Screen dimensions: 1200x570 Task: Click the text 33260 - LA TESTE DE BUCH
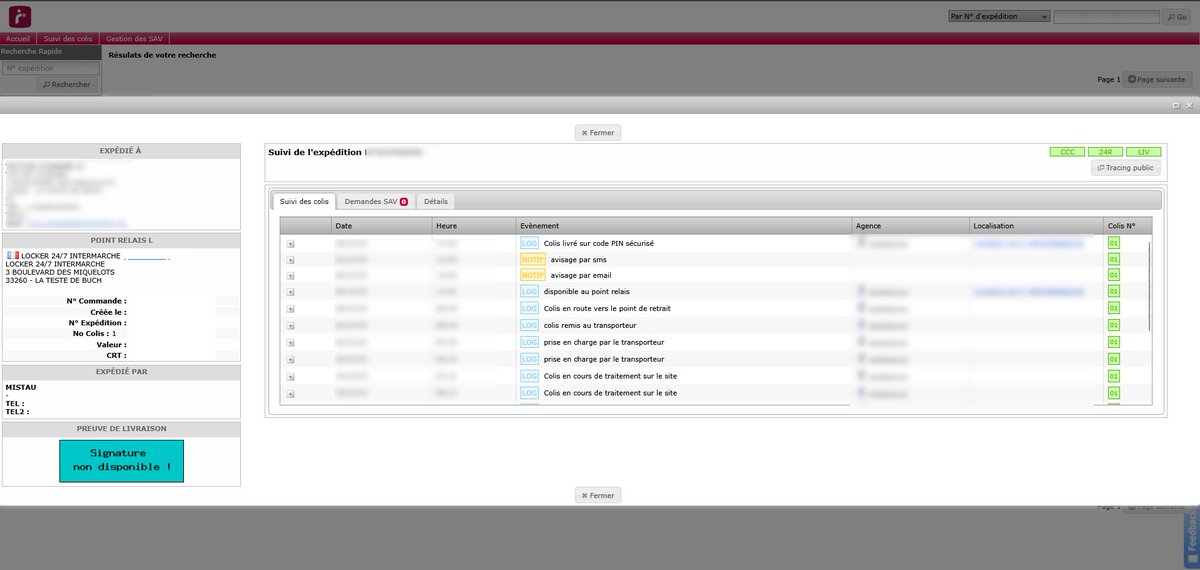(52, 281)
